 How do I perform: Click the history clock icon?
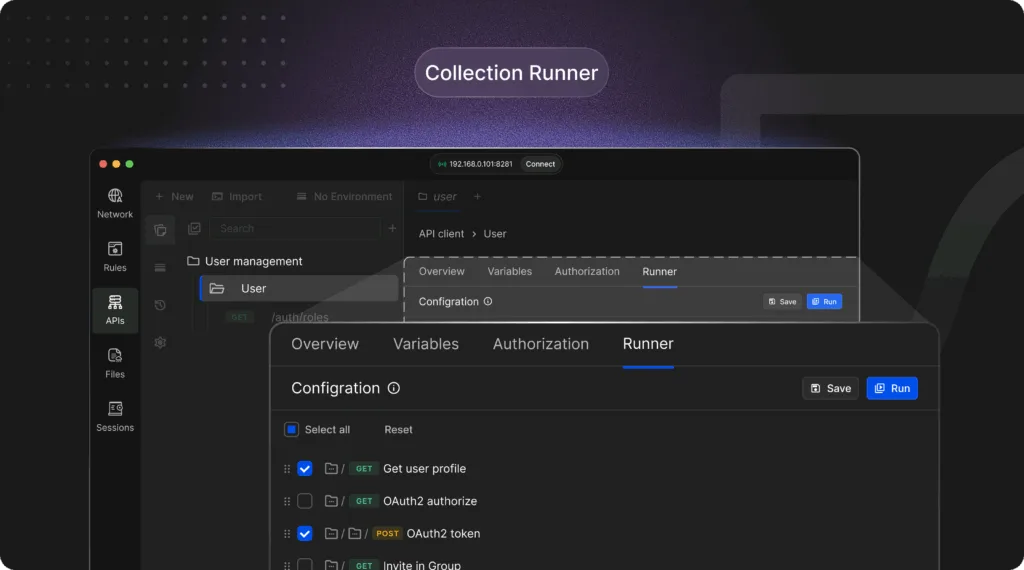(x=160, y=305)
